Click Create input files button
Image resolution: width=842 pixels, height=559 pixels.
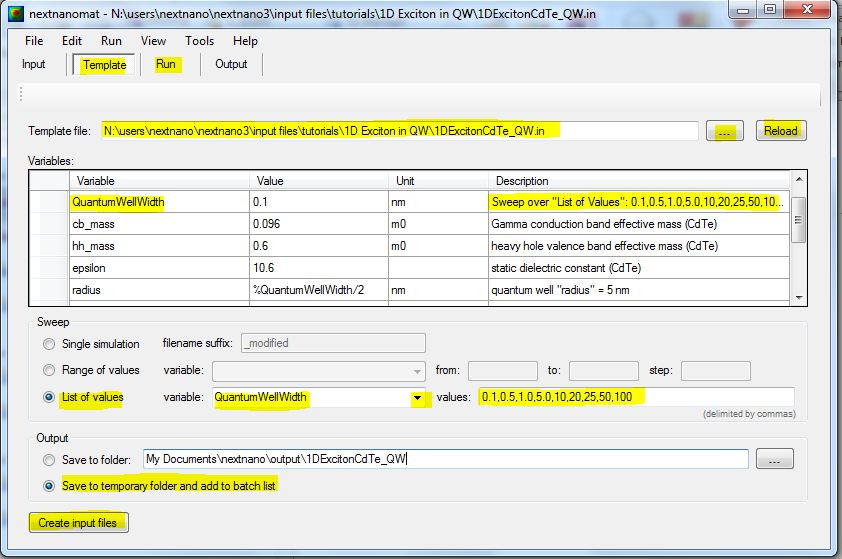(79, 523)
